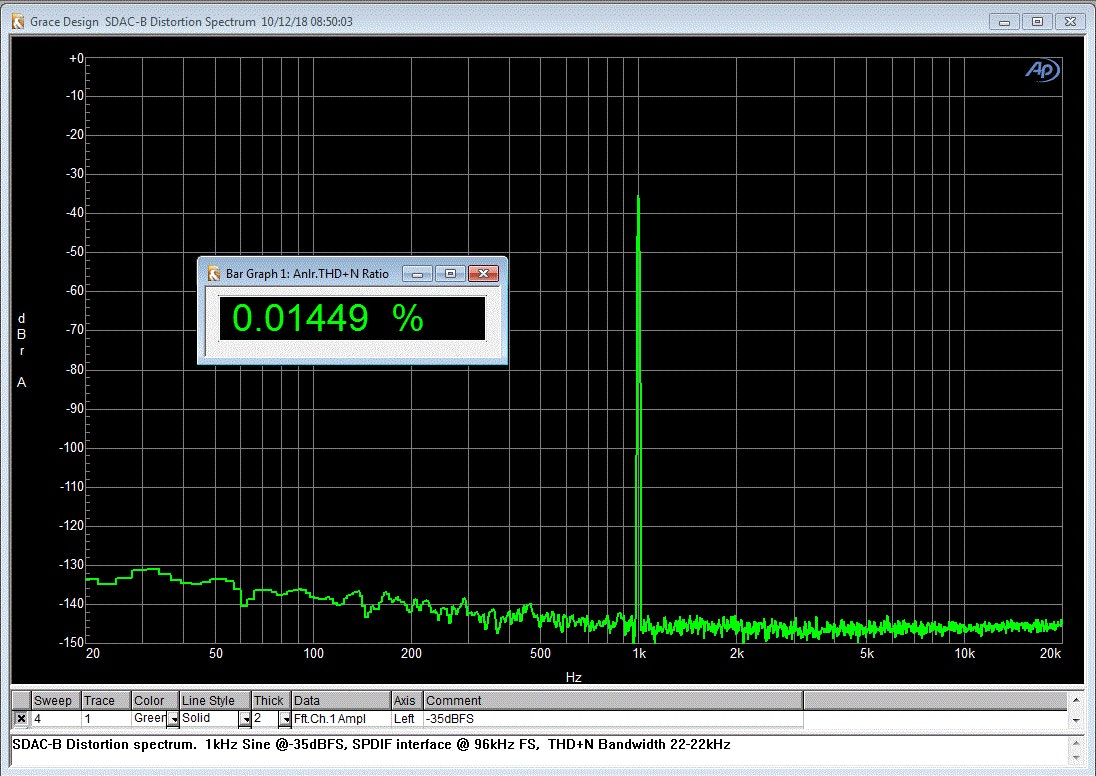1096x776 pixels.
Task: Click the Grace Design window title bar icon
Action: tap(15, 21)
